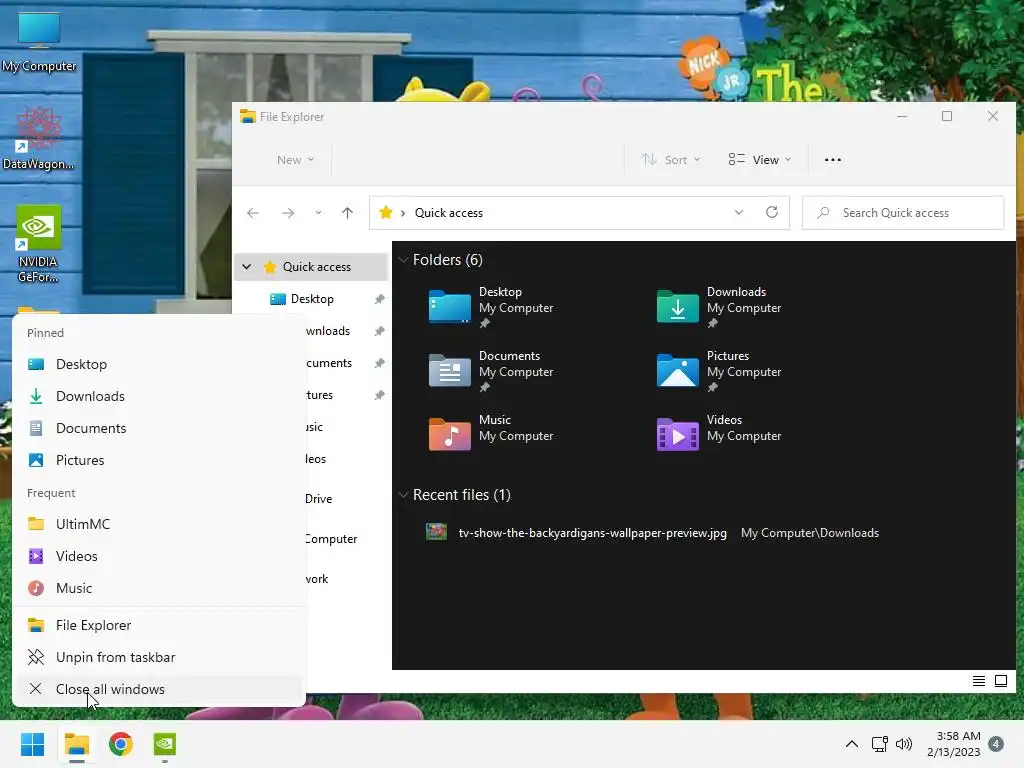This screenshot has height=768, width=1024.
Task: Click My Computer\Downloads path text
Action: coord(810,533)
